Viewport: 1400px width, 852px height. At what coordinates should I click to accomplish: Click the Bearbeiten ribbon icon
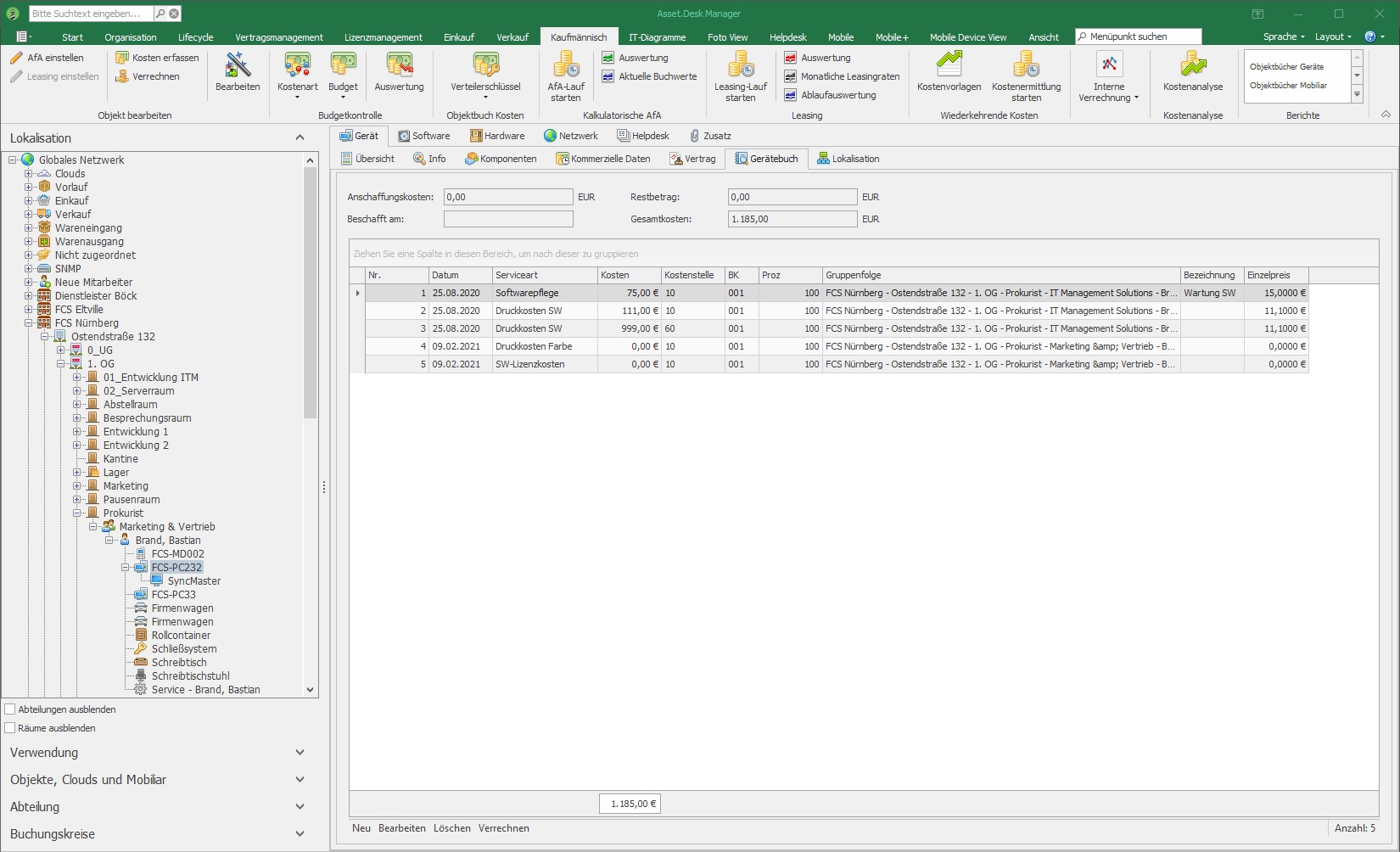[238, 72]
